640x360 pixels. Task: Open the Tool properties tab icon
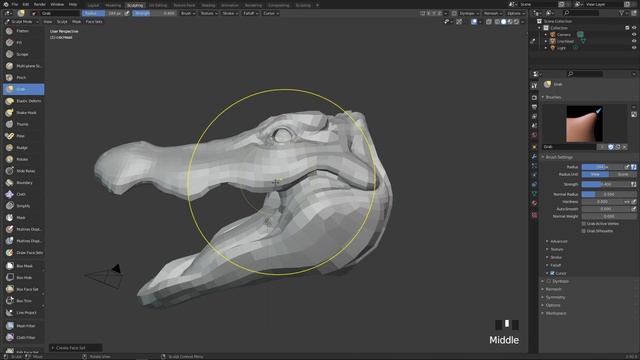(534, 86)
